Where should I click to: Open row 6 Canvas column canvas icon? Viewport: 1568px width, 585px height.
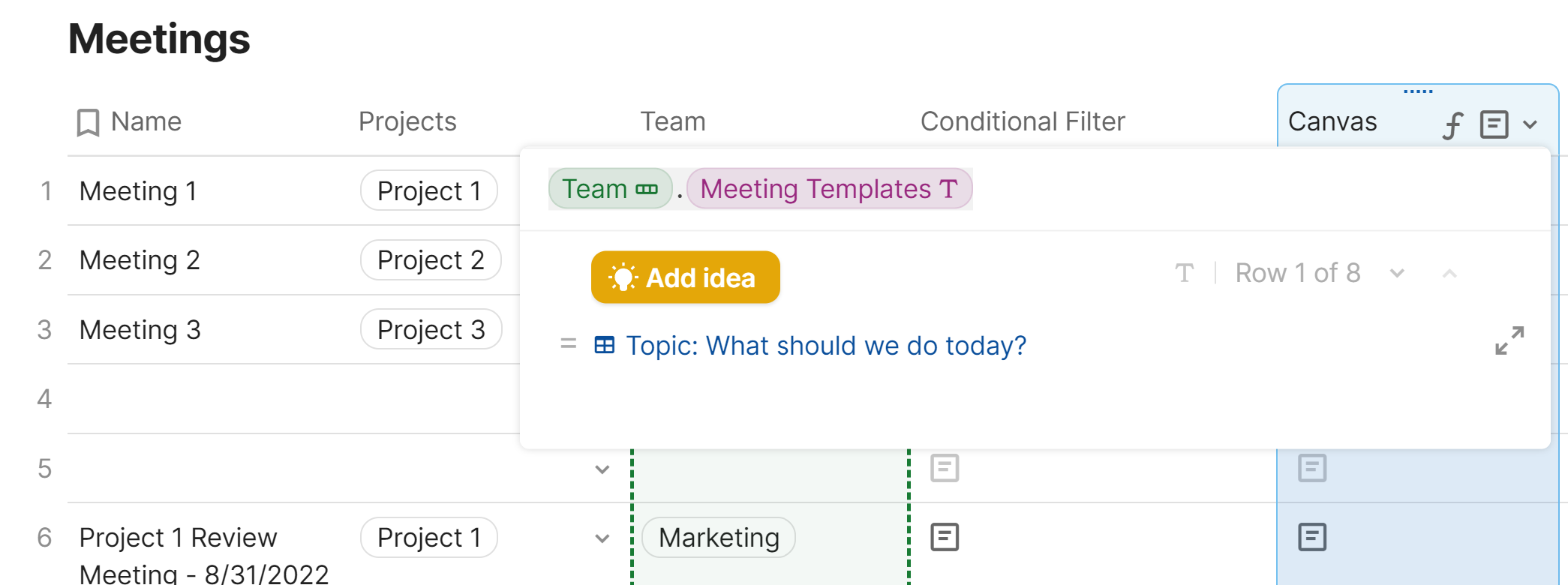click(x=1312, y=537)
